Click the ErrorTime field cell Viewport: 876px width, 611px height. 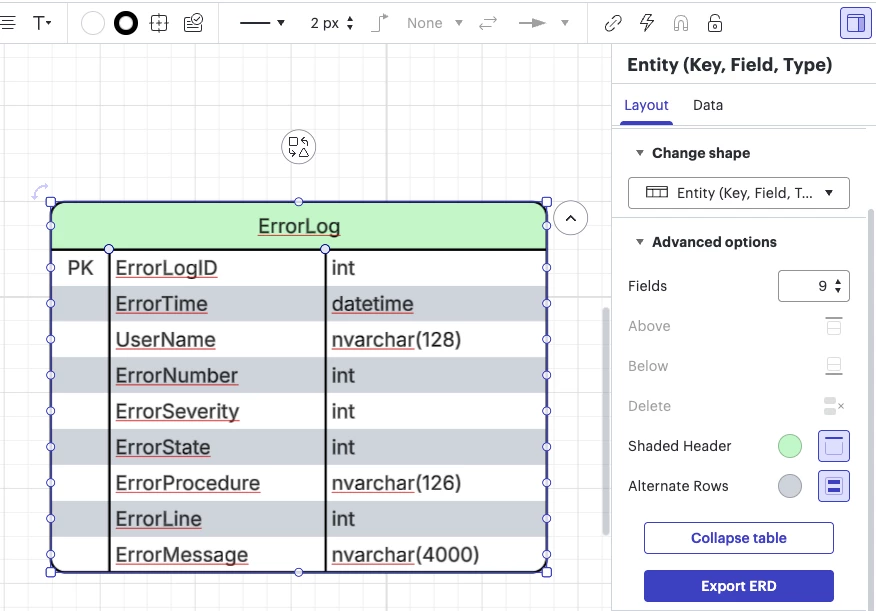click(217, 303)
